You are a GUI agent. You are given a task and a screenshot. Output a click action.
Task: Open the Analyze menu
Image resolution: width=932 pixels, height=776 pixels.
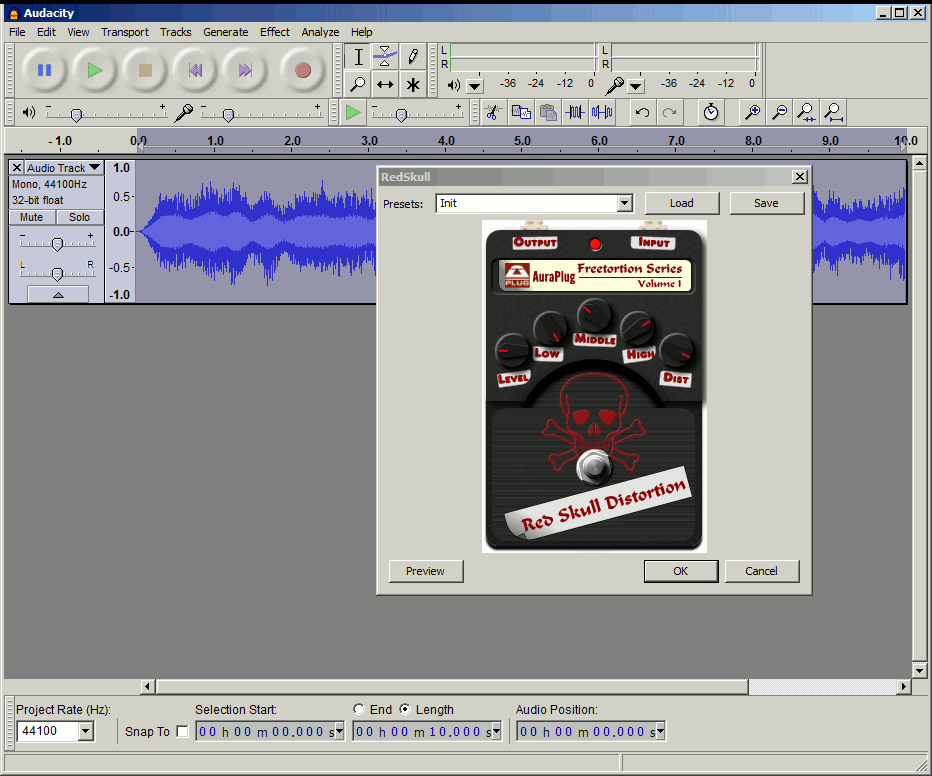coord(320,32)
